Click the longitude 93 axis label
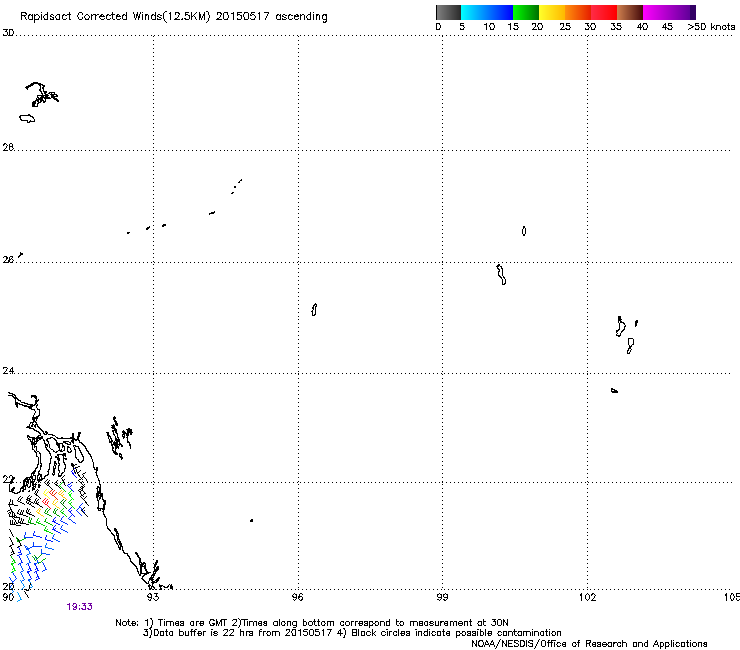This screenshot has height=650, width=740. pyautogui.click(x=152, y=597)
